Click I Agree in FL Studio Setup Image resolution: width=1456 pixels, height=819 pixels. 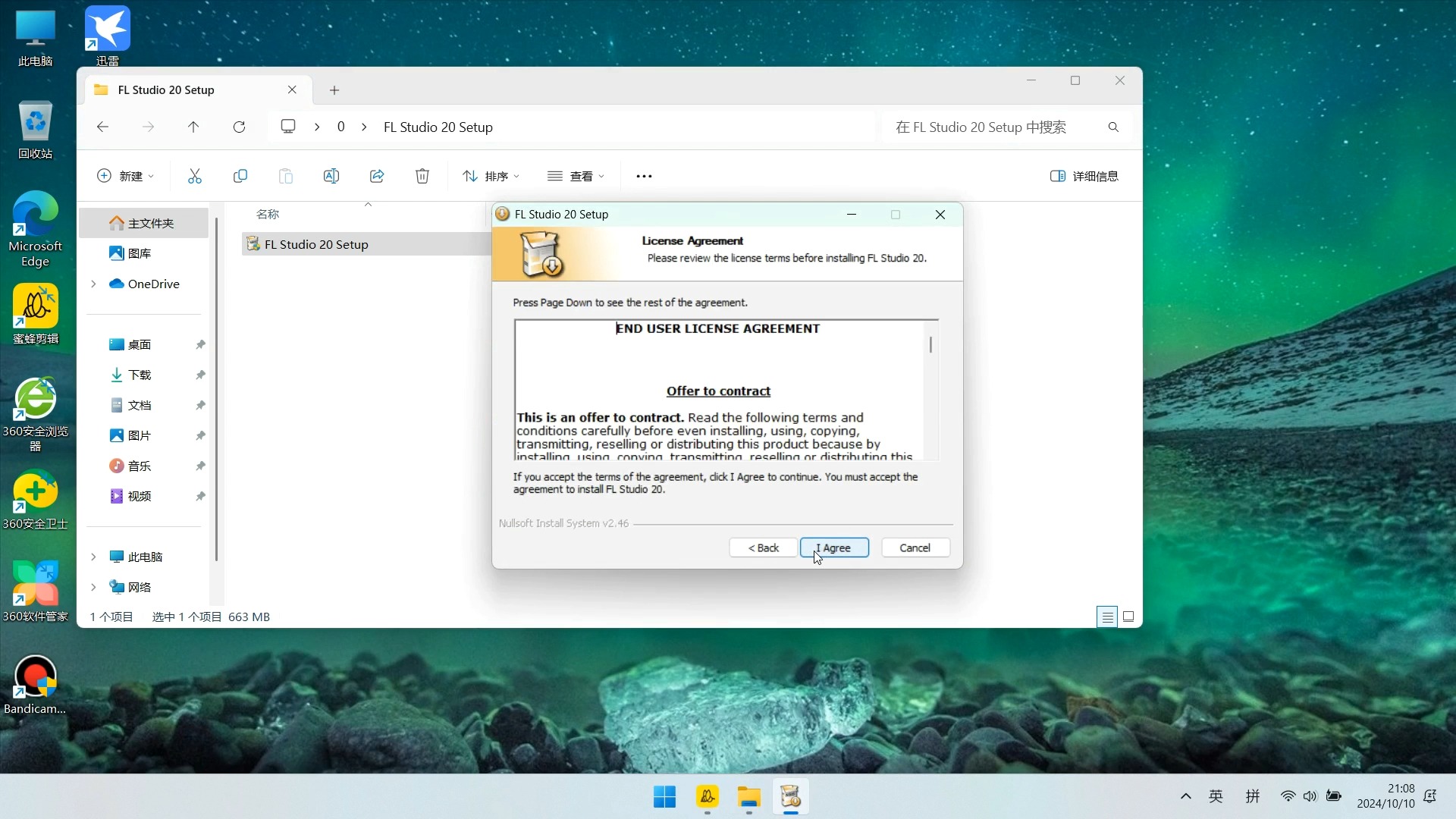point(834,548)
